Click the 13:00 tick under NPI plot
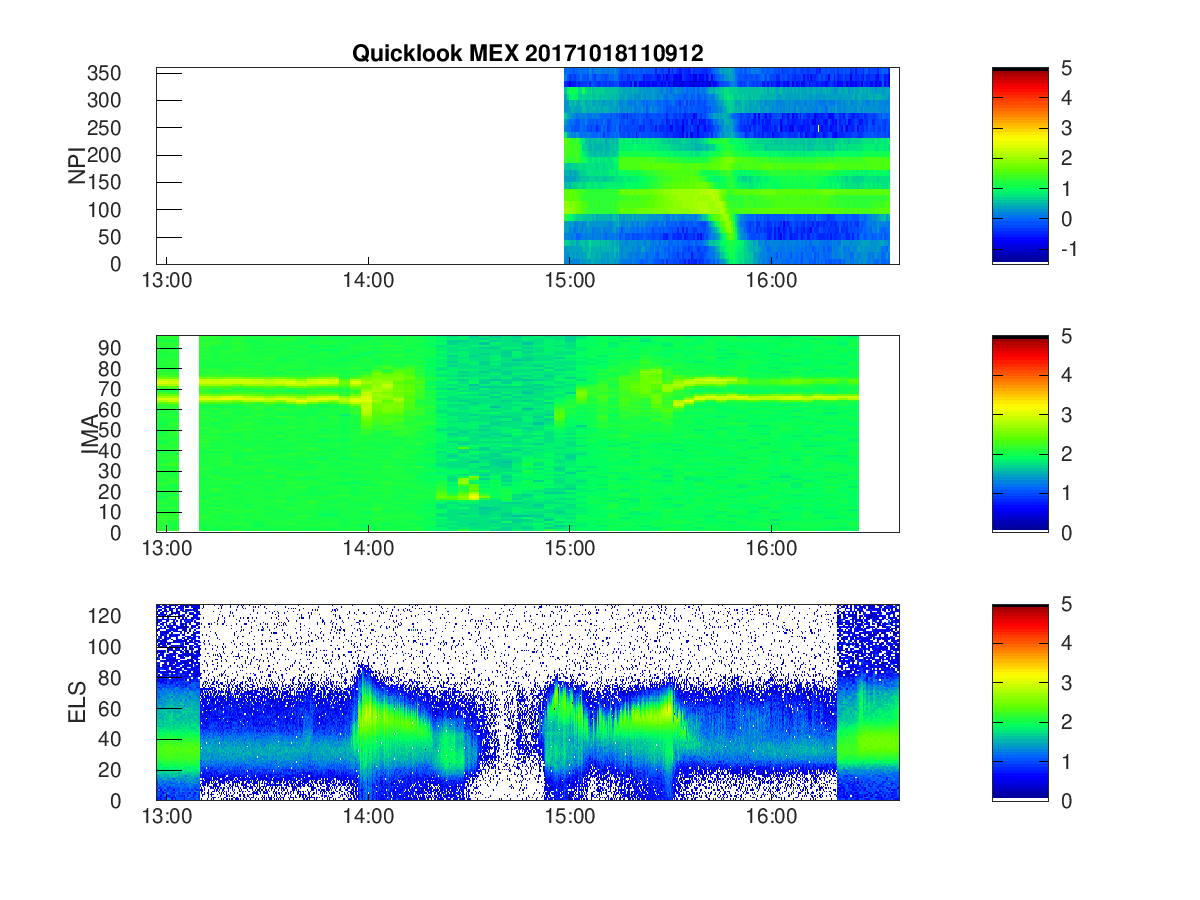This screenshot has width=1200, height=900. click(x=167, y=281)
